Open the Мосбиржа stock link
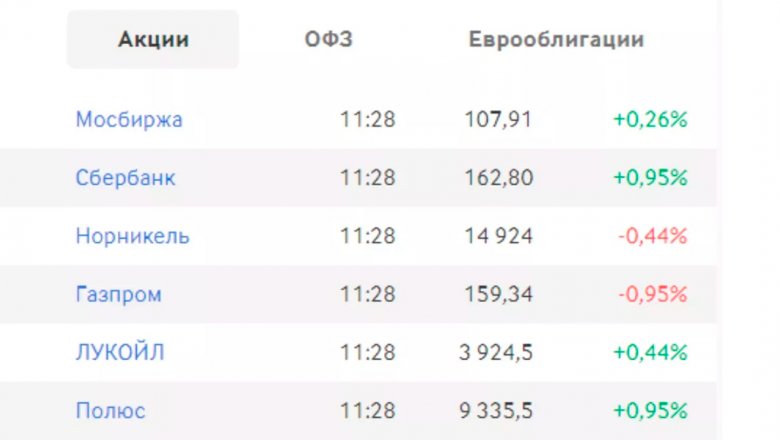Image resolution: width=780 pixels, height=440 pixels. click(x=129, y=119)
